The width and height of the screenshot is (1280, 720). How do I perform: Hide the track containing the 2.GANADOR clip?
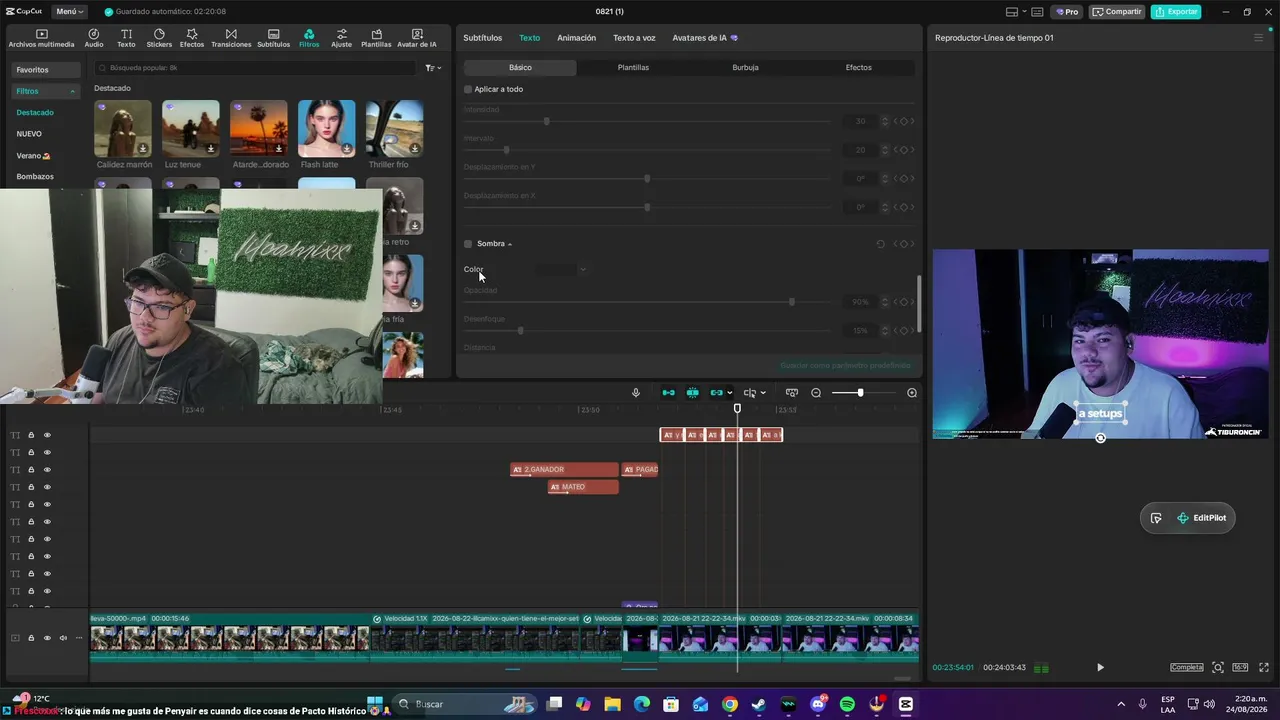[47, 470]
